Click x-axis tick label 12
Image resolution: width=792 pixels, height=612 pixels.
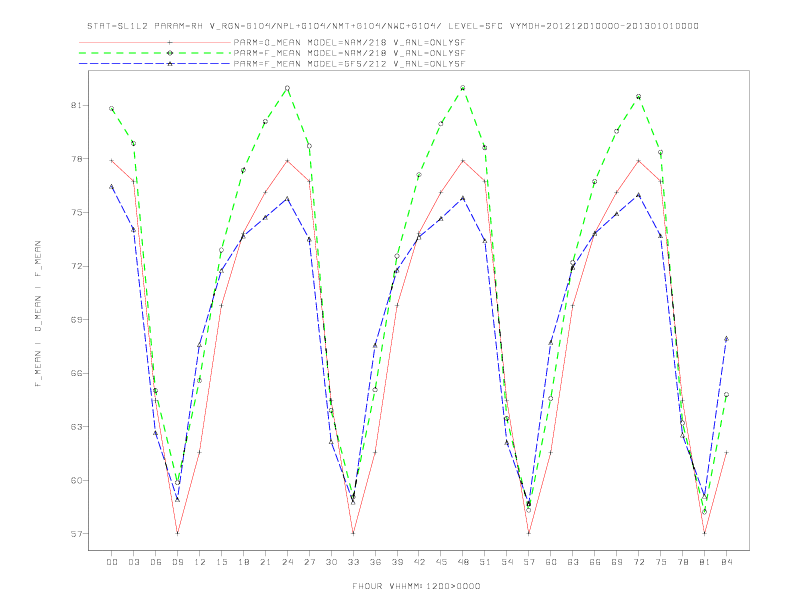click(x=200, y=562)
